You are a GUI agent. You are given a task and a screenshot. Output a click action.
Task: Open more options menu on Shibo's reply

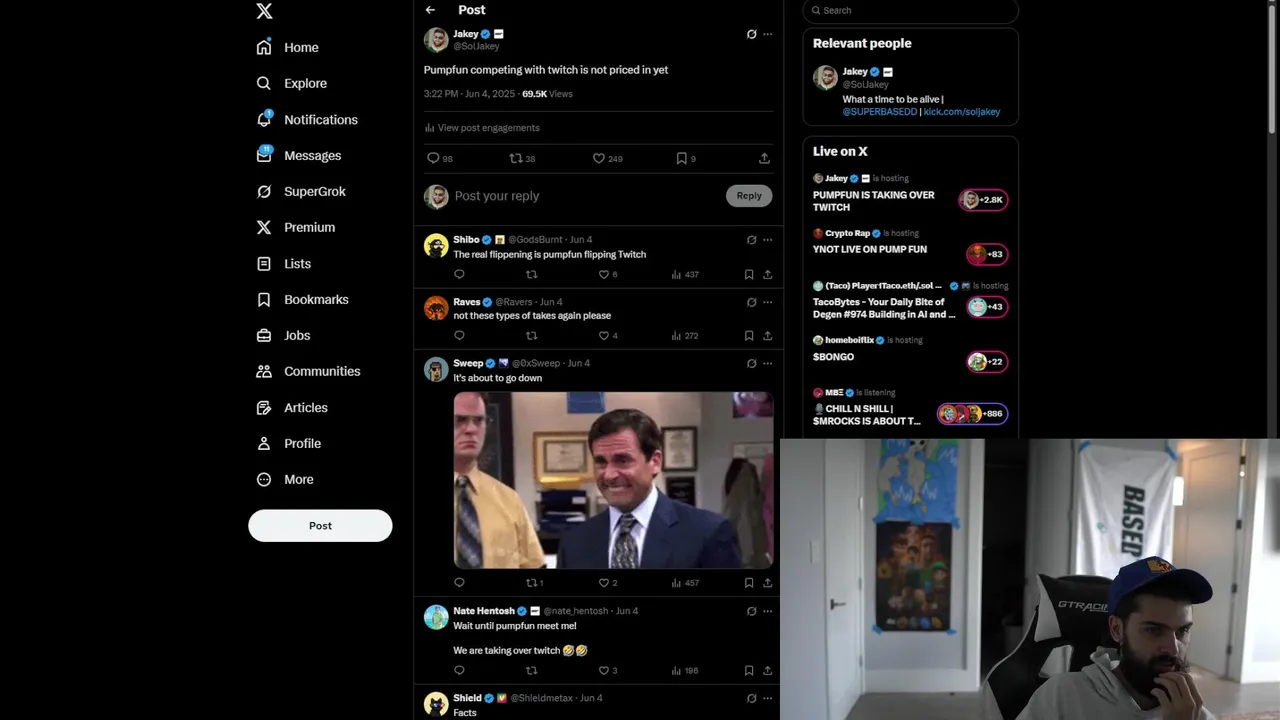(767, 240)
